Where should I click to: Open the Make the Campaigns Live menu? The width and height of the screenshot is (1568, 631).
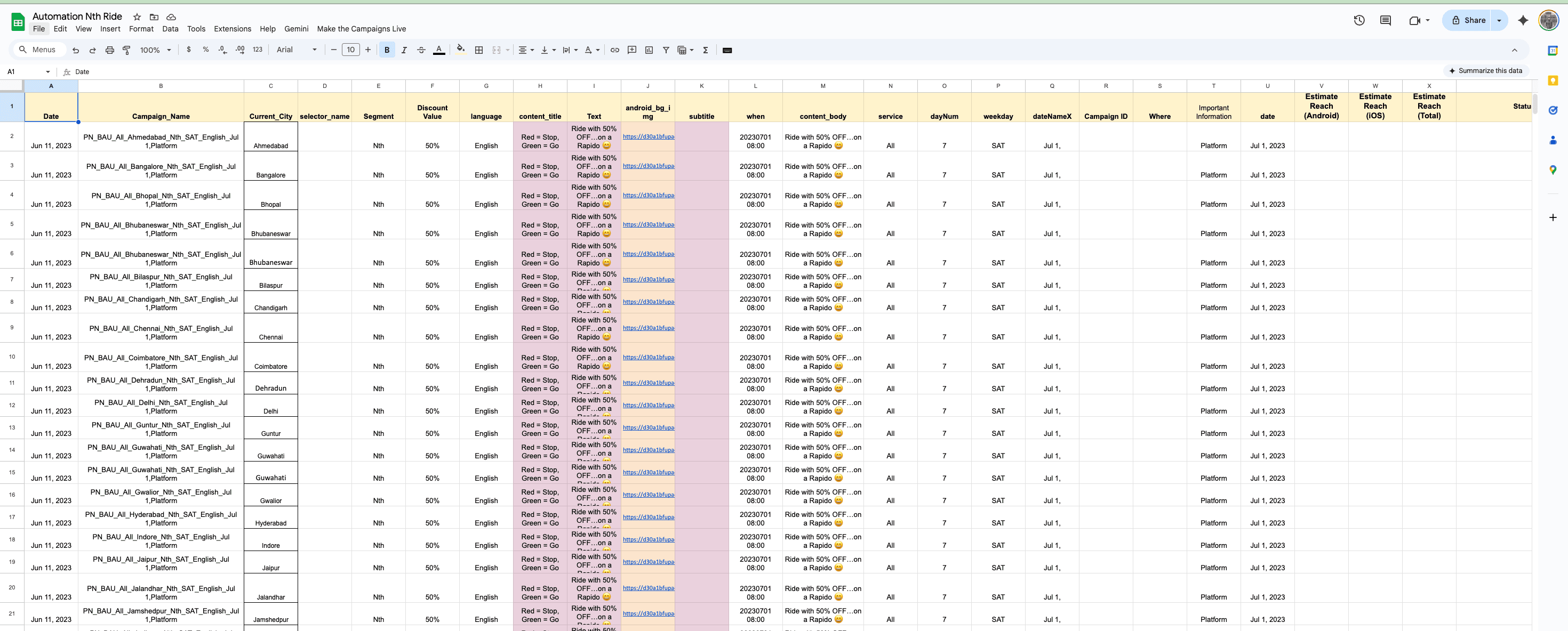pyautogui.click(x=362, y=29)
